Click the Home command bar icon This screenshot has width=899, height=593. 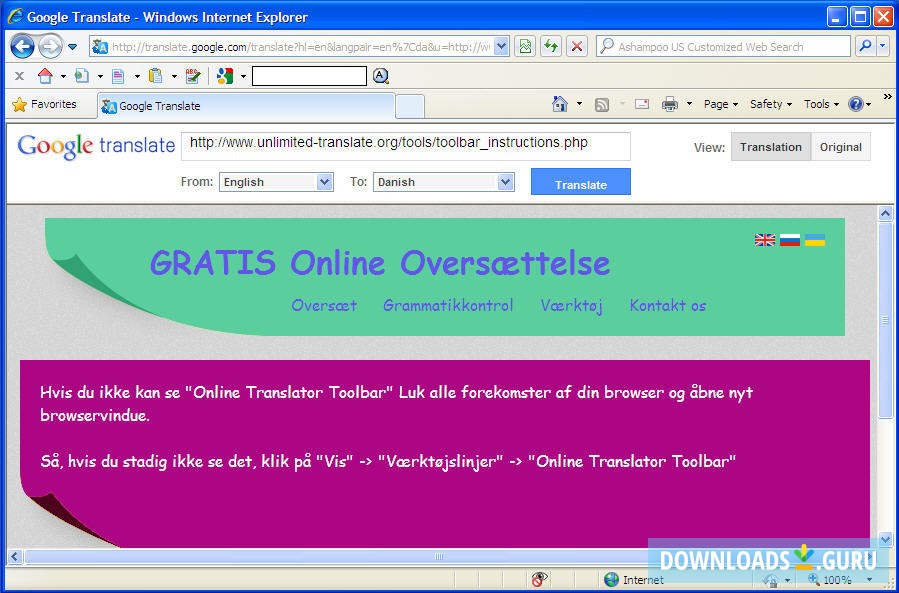point(560,104)
